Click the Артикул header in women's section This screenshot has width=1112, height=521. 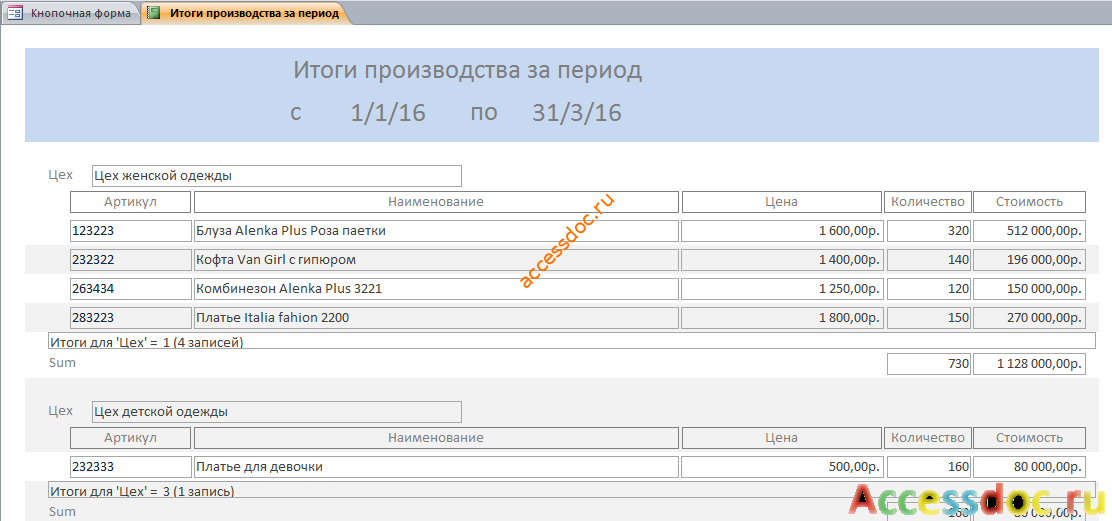coord(130,202)
